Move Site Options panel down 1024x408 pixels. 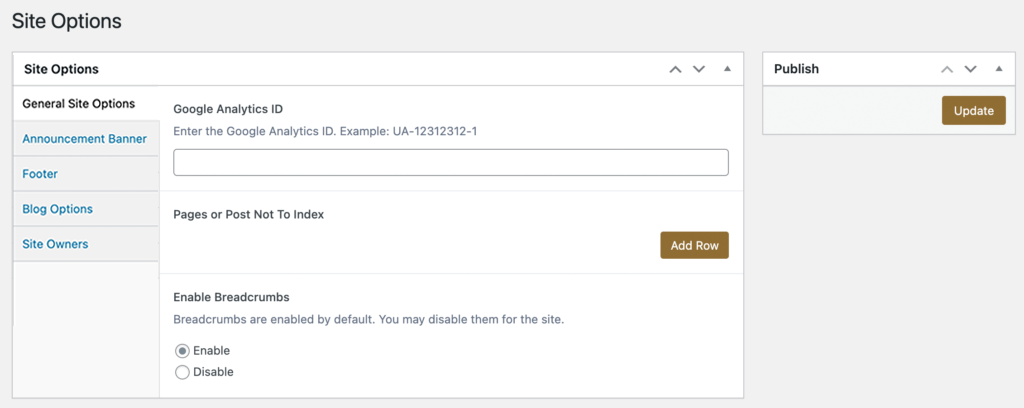pos(699,69)
